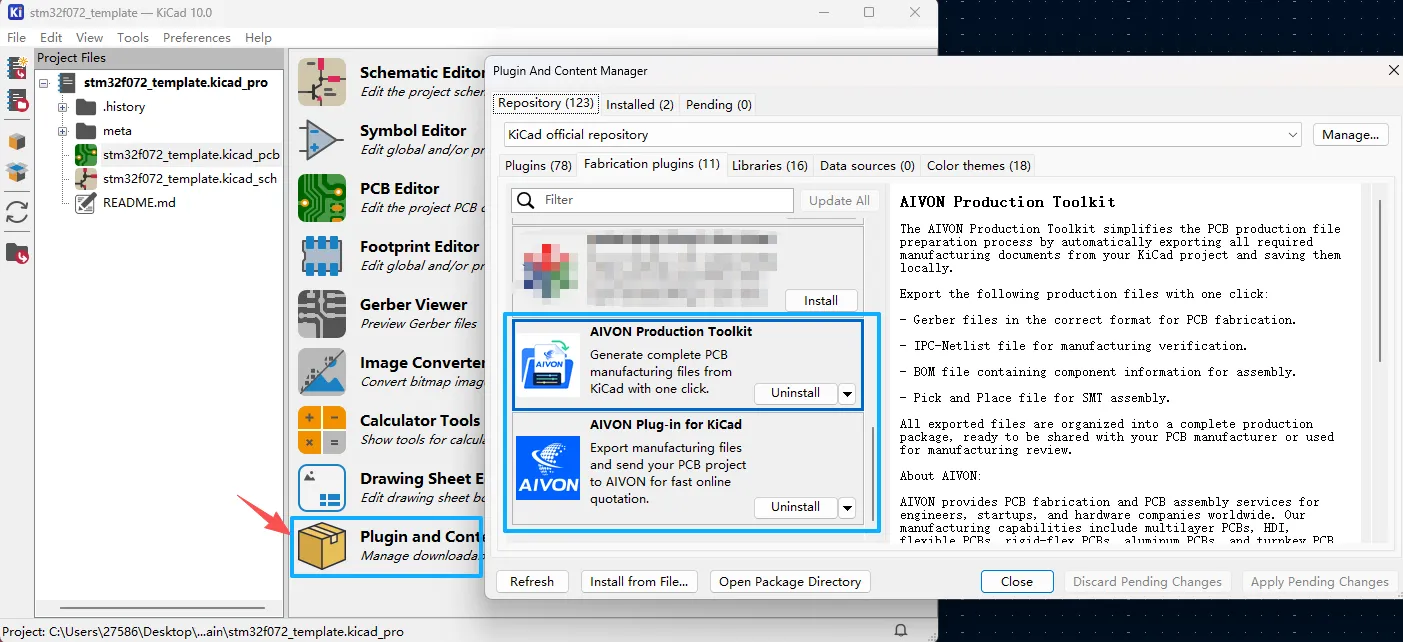Switch to Fabrication plugins (11) tab
This screenshot has width=1403, height=642.
click(652, 164)
